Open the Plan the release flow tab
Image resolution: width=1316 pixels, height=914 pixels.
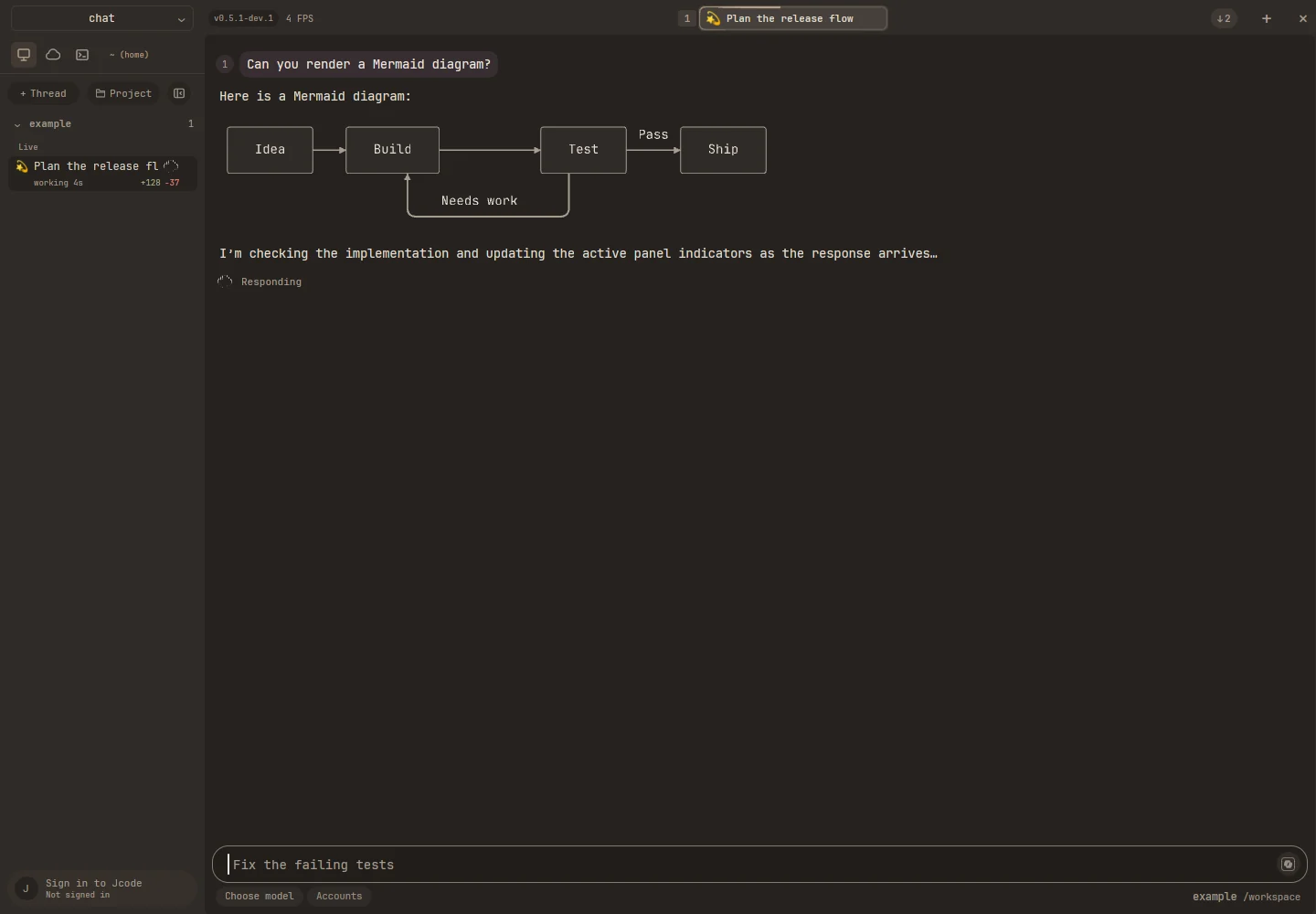pos(792,18)
